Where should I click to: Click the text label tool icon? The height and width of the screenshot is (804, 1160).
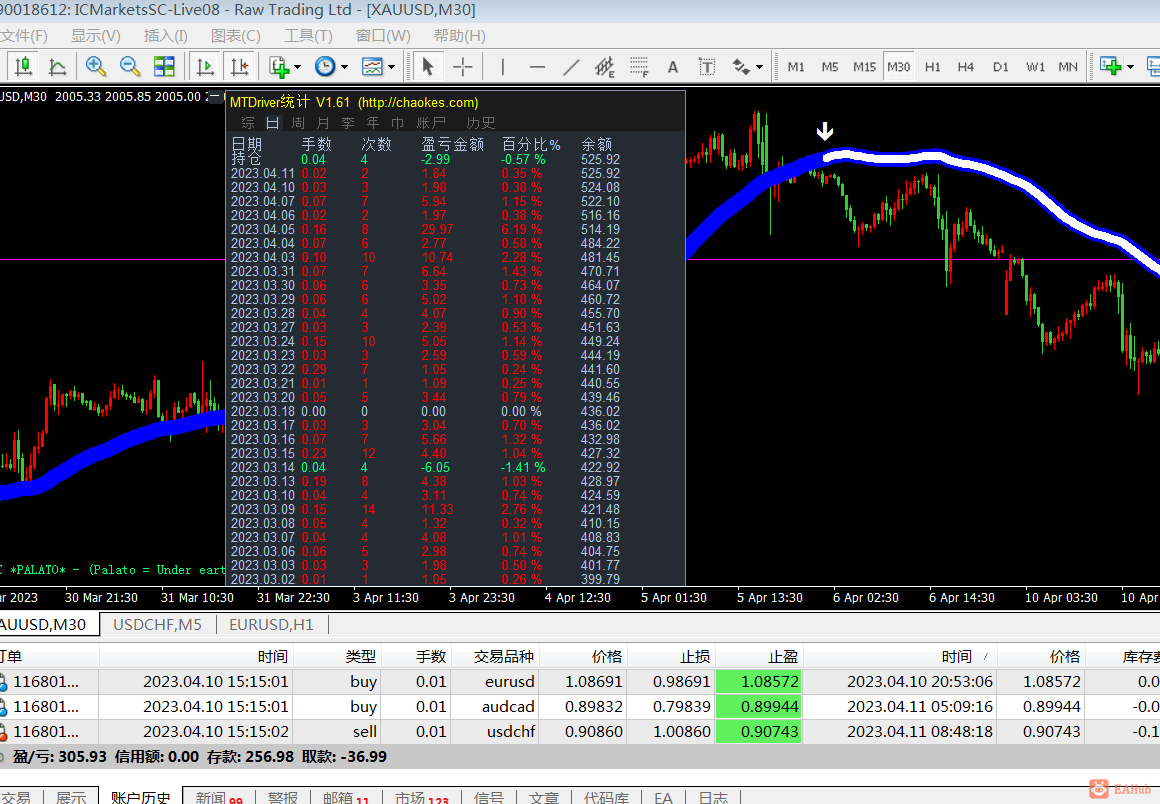coord(706,67)
